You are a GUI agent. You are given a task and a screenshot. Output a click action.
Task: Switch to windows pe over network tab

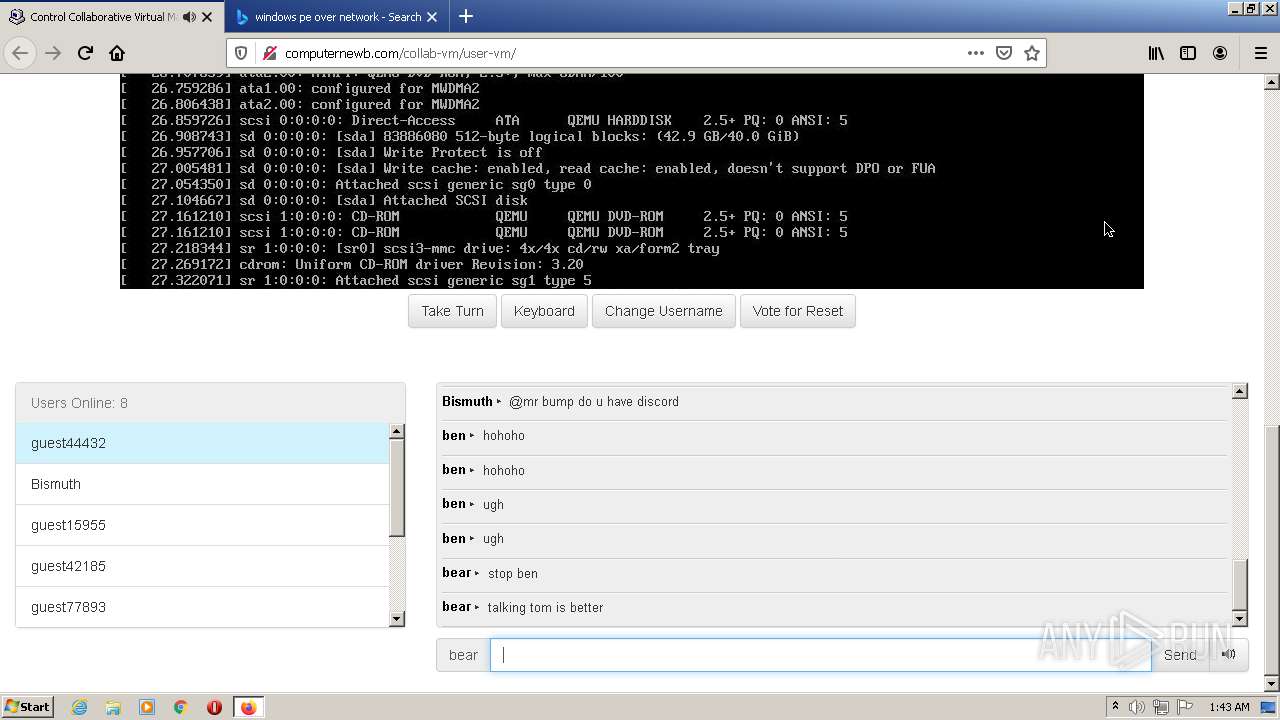pyautogui.click(x=336, y=17)
